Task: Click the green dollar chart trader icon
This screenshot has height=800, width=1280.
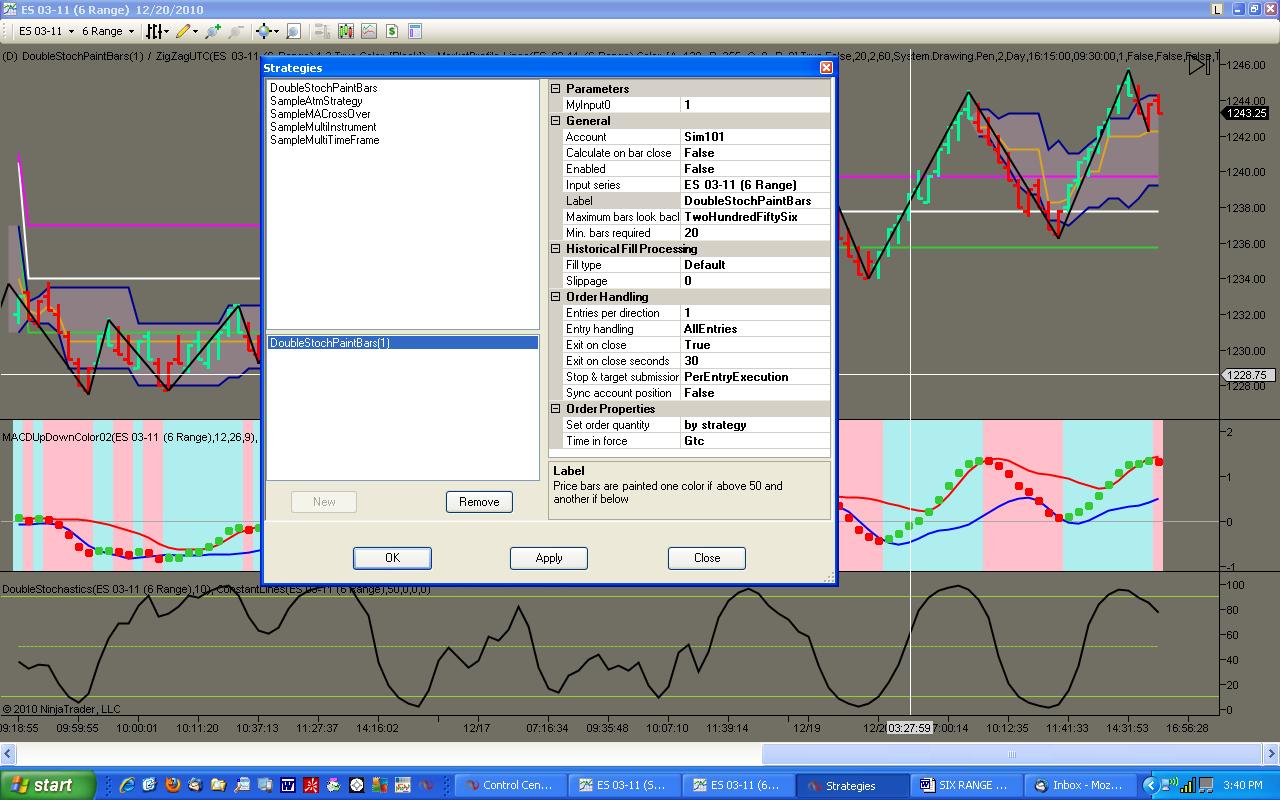Action: point(392,32)
